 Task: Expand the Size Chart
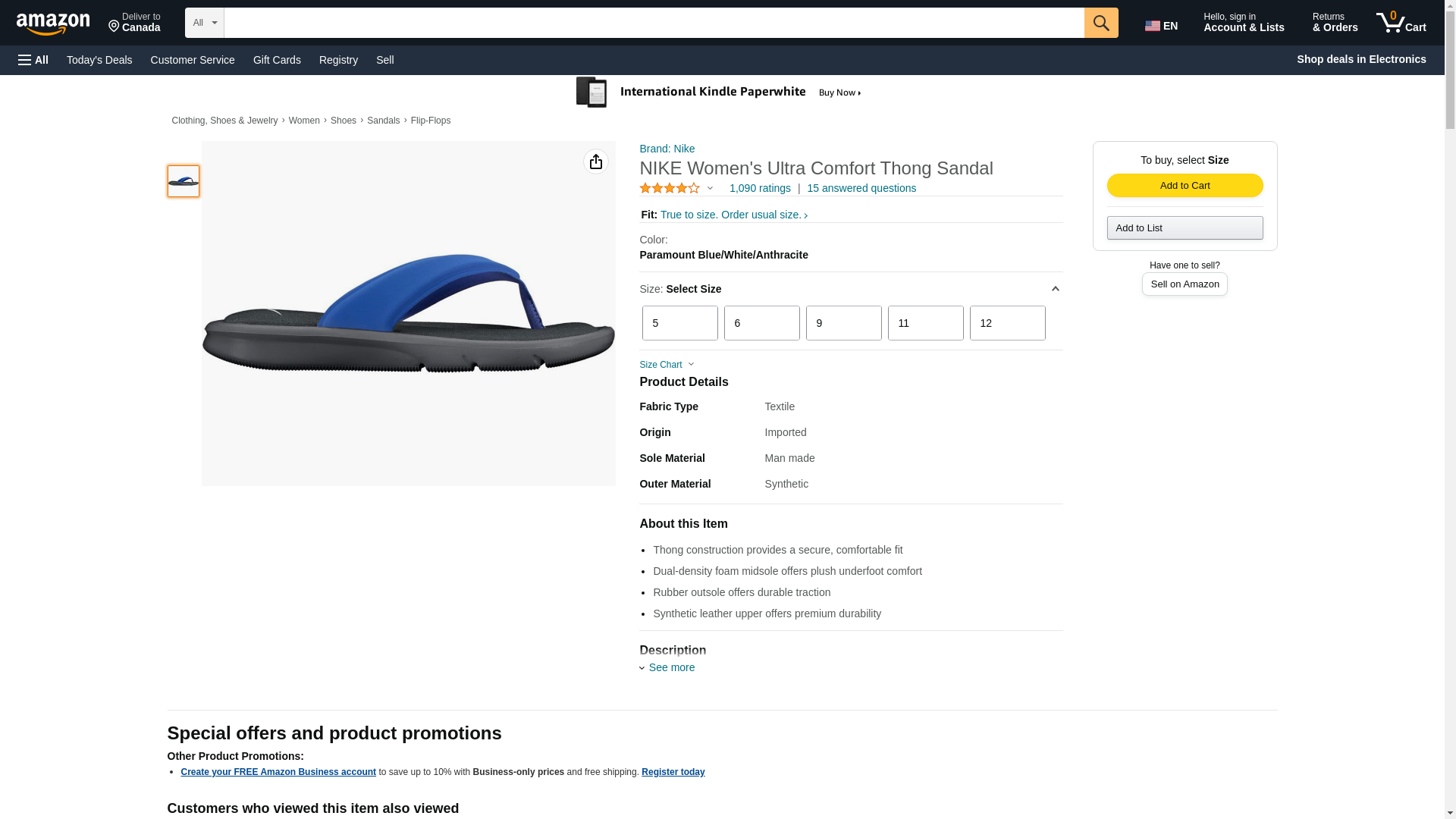click(667, 365)
